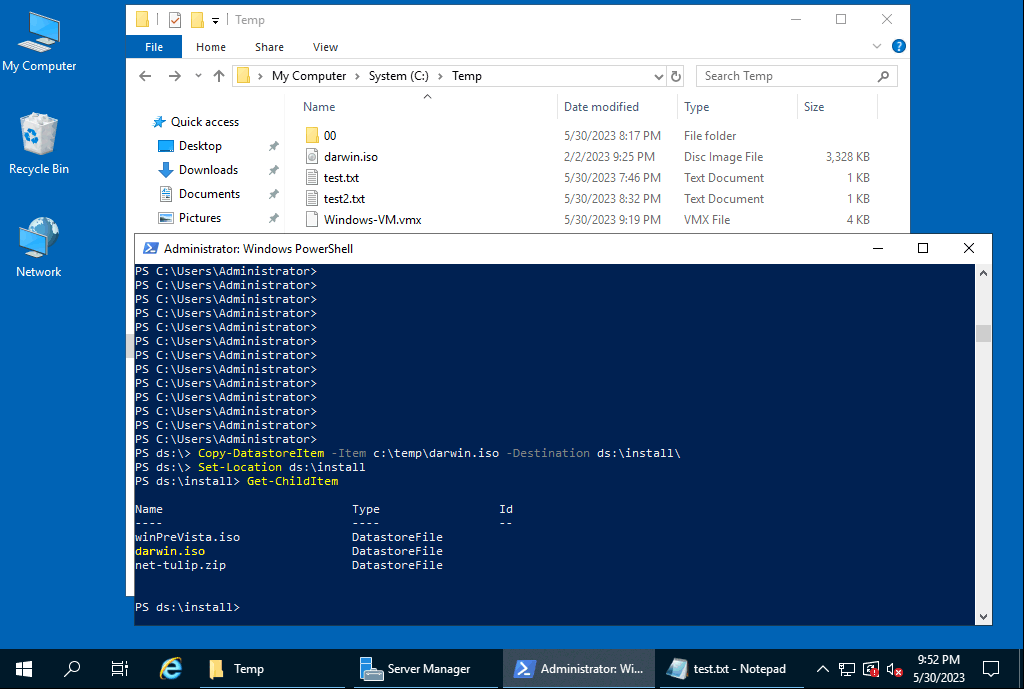The image size is (1024, 689).
Task: Switch to the View ribbon tab
Action: click(325, 47)
